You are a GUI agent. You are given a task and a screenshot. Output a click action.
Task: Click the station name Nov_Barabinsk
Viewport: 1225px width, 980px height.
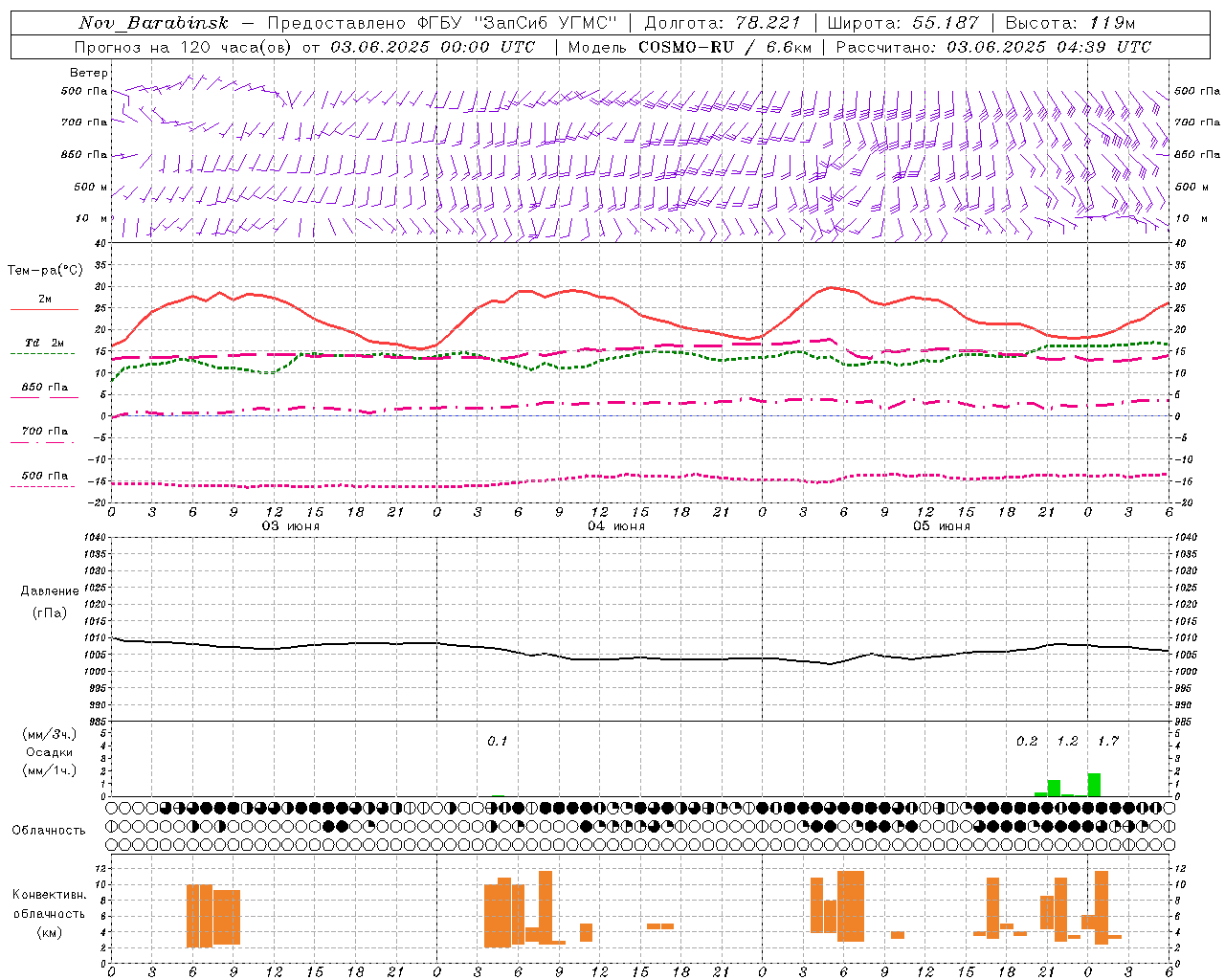(x=154, y=23)
